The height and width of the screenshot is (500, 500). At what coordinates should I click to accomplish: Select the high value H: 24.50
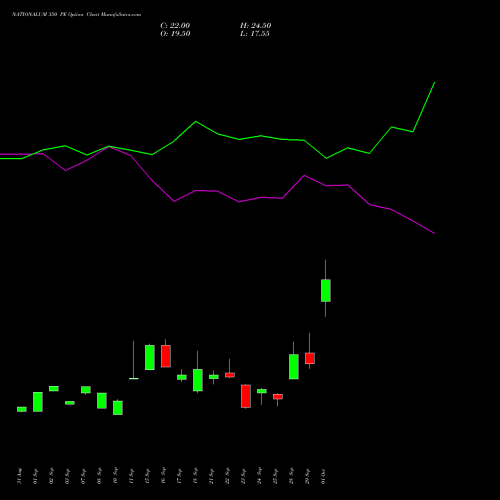coord(256,26)
